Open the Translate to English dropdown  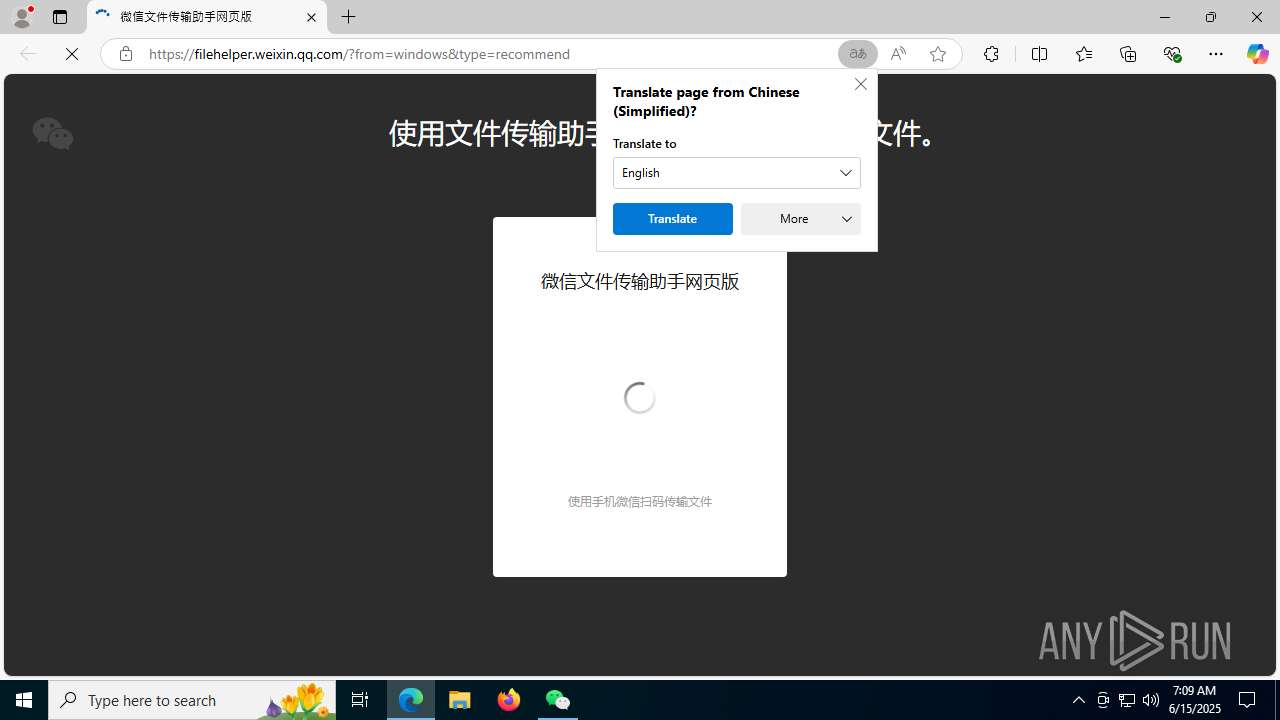point(737,173)
